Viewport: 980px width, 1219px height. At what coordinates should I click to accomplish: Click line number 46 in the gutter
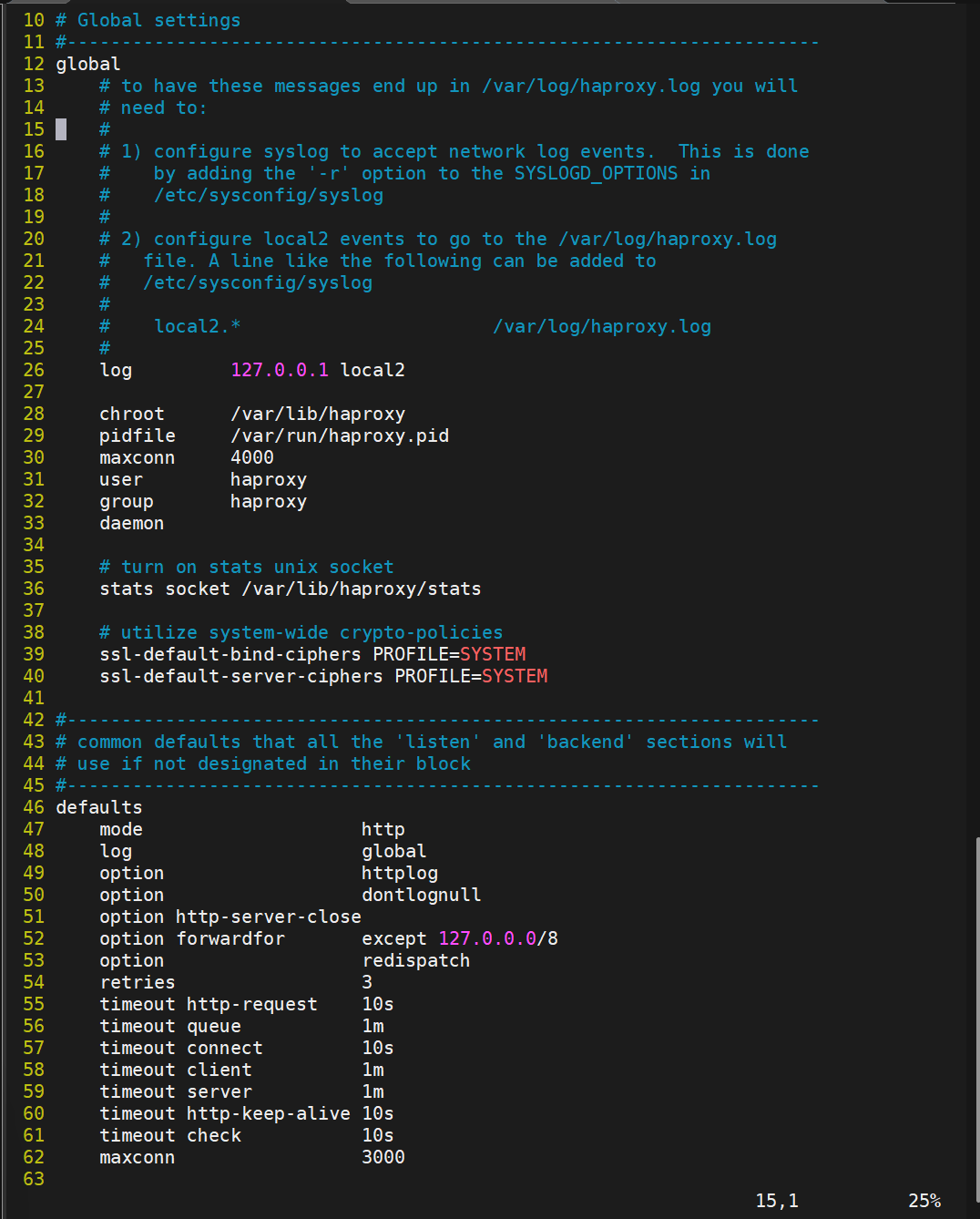(34, 807)
